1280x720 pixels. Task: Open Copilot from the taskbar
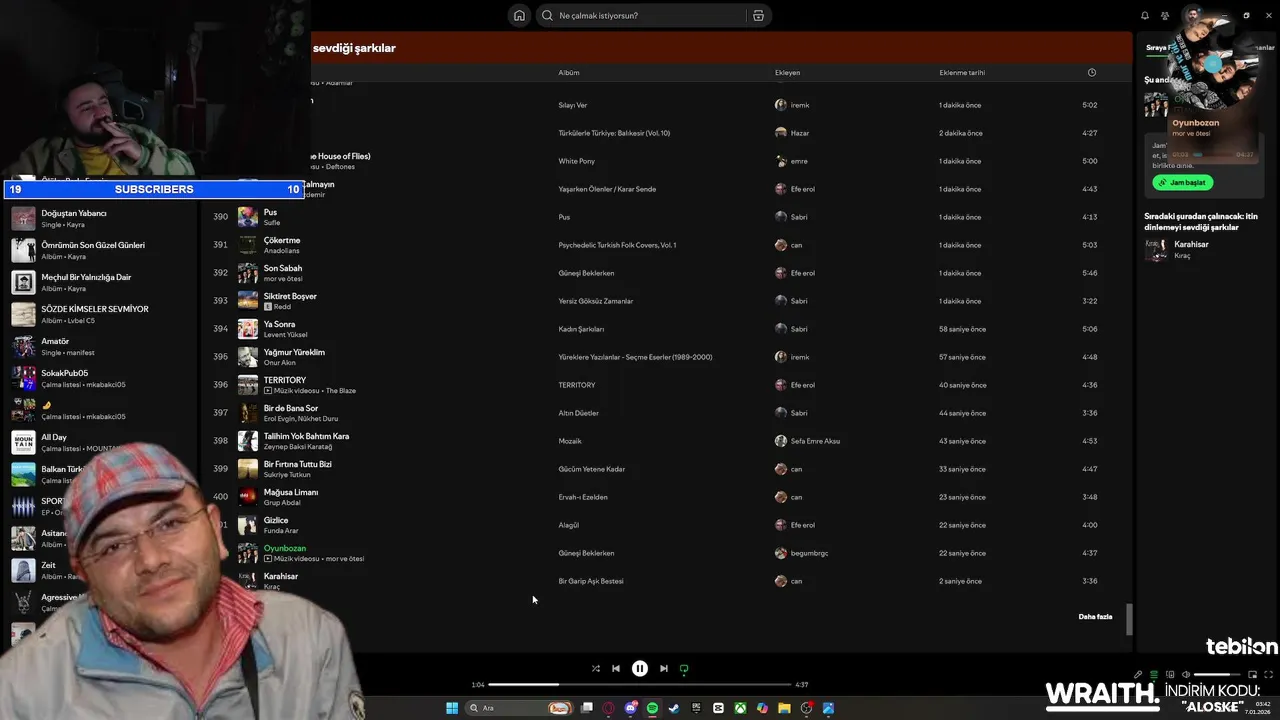[x=762, y=708]
